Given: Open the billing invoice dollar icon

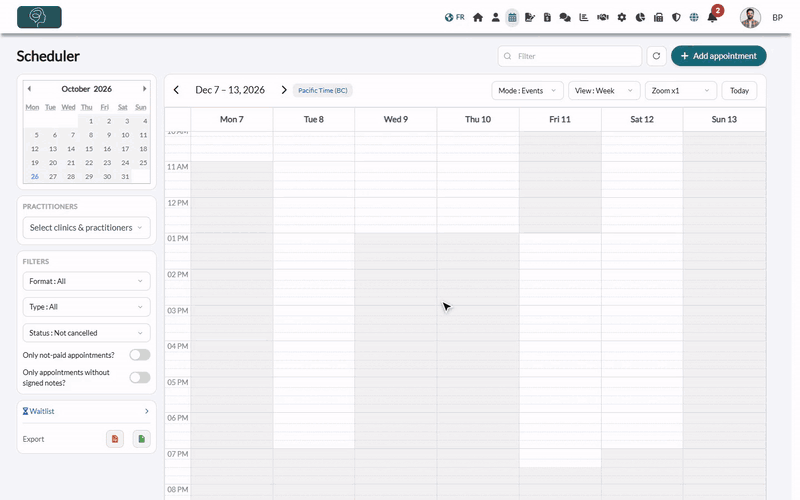Looking at the screenshot, I should click(547, 17).
